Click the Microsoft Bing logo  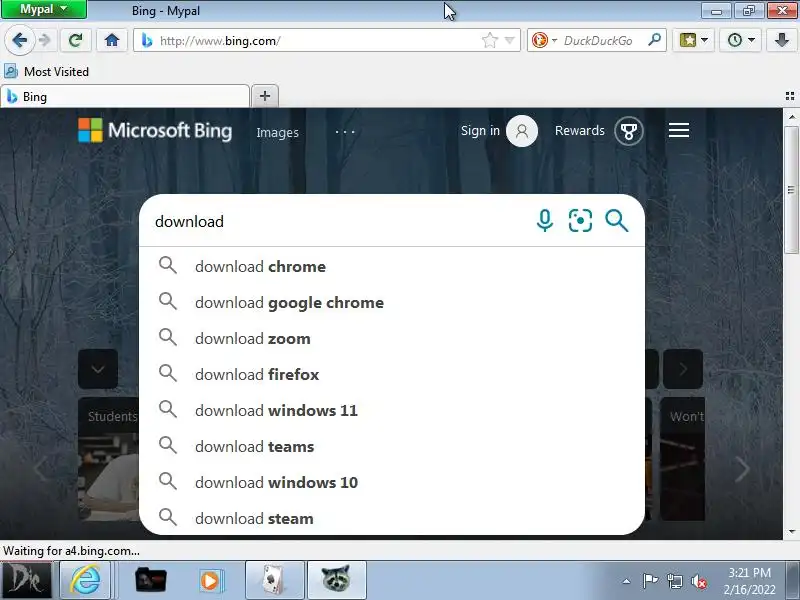click(x=155, y=131)
